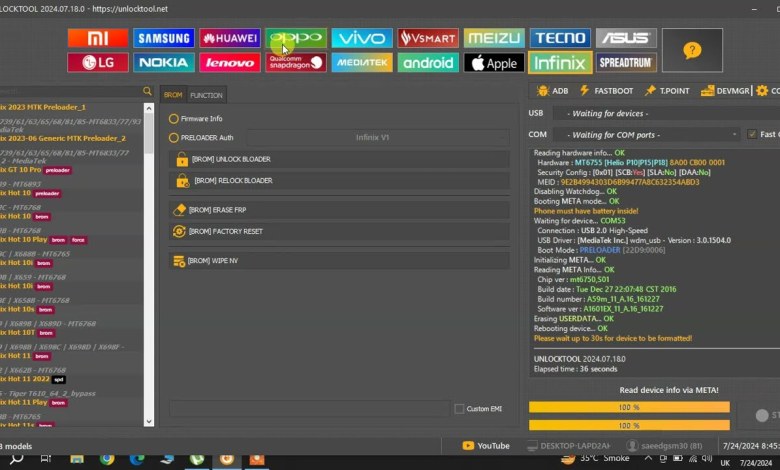Viewport: 780px width, 470px height.
Task: Switch to the FUNCTION tab
Action: (x=206, y=95)
